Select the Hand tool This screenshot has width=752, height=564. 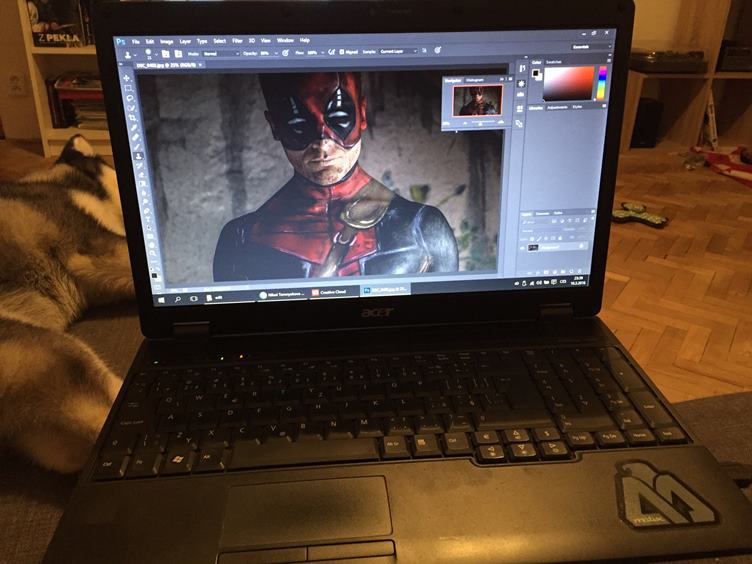click(152, 246)
